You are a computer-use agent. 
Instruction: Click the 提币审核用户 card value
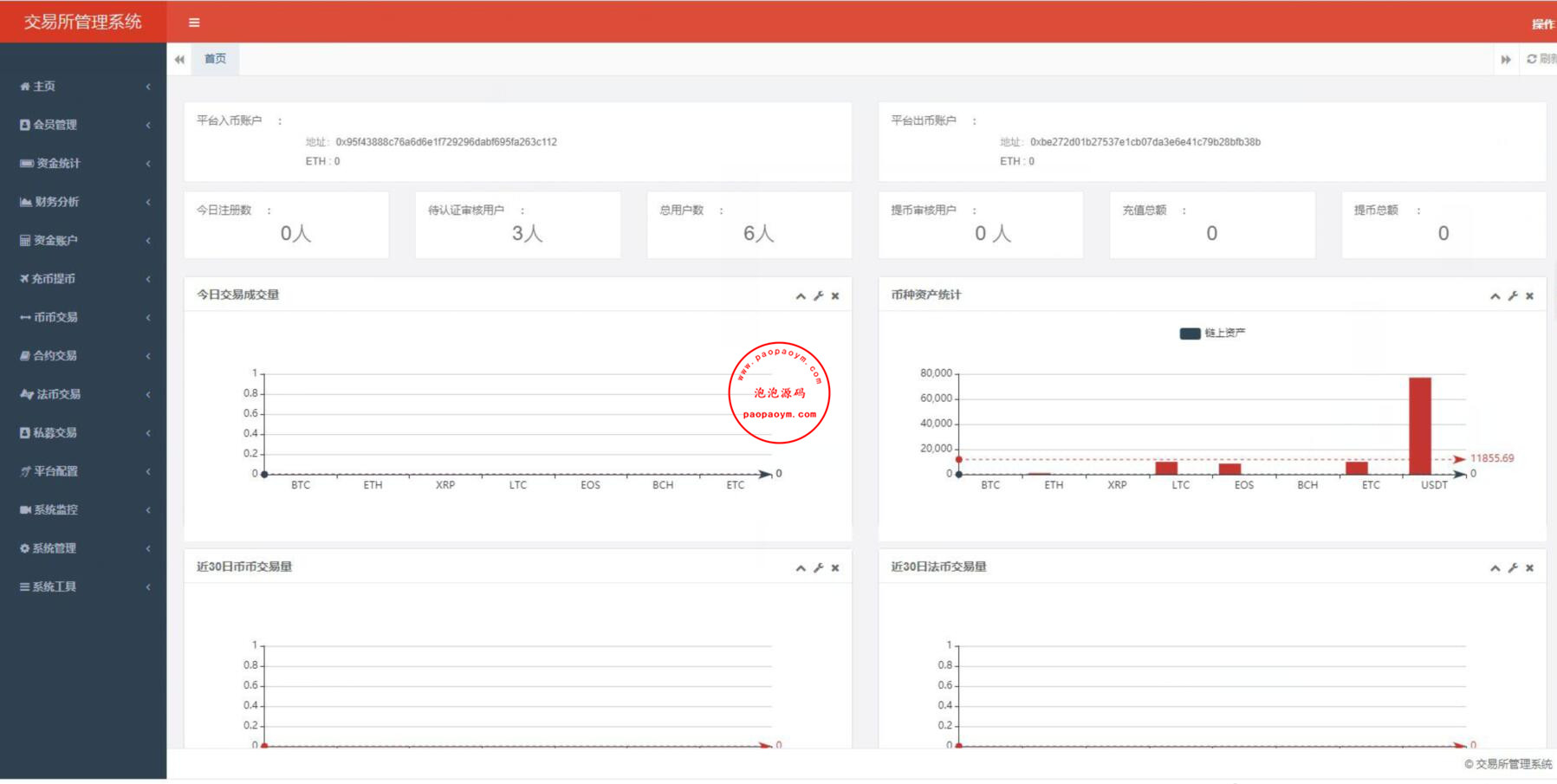[993, 233]
